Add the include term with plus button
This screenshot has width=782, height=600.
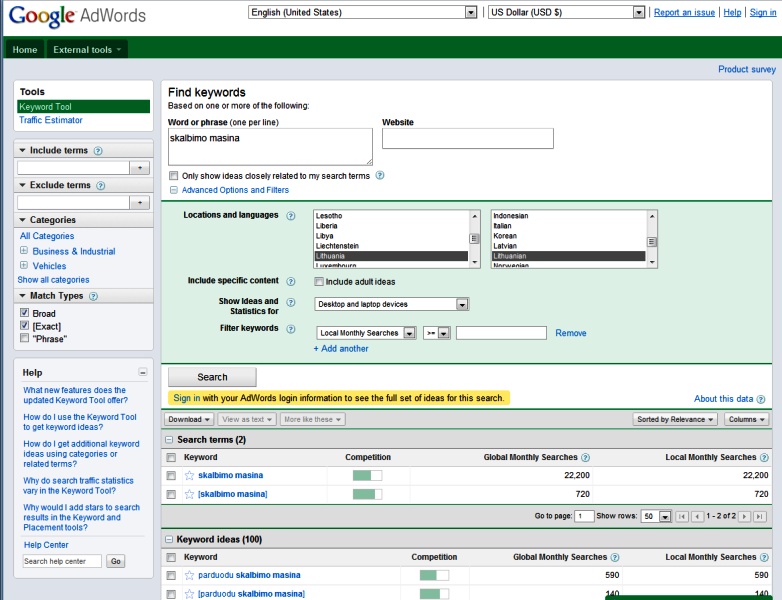coord(140,168)
